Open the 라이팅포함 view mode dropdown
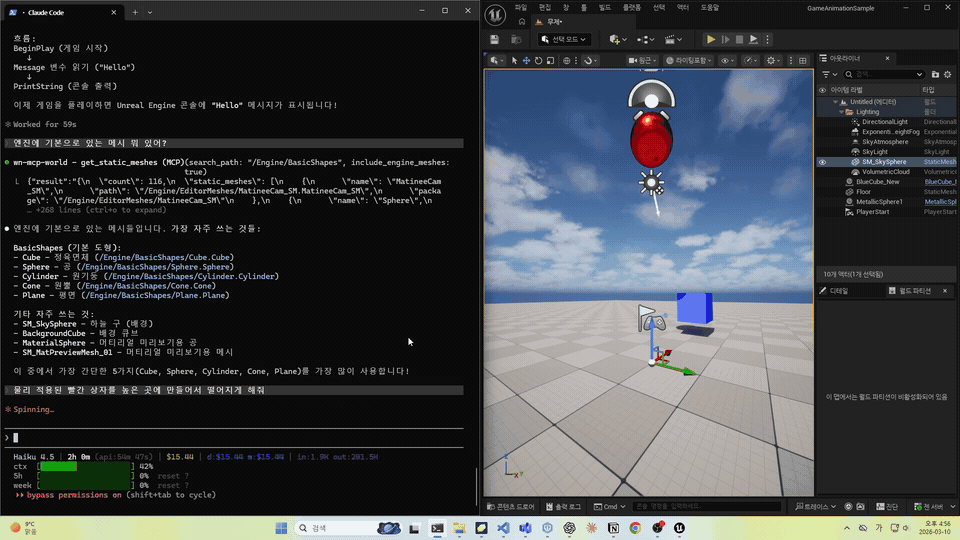This screenshot has width=960, height=540. coord(688,61)
